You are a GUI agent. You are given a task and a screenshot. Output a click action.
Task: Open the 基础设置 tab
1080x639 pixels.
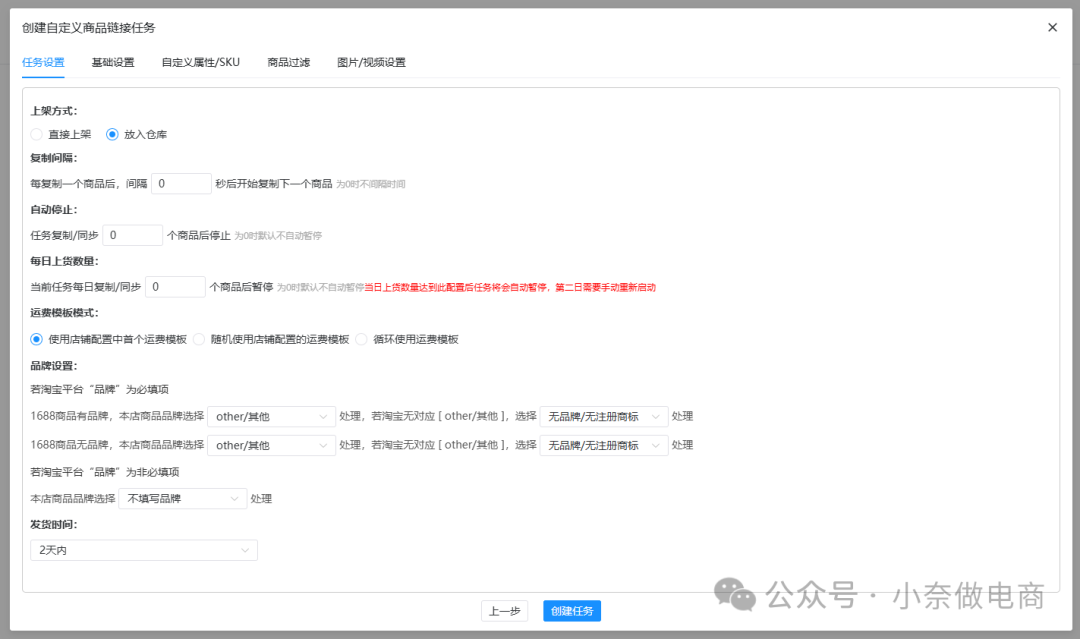pyautogui.click(x=113, y=63)
